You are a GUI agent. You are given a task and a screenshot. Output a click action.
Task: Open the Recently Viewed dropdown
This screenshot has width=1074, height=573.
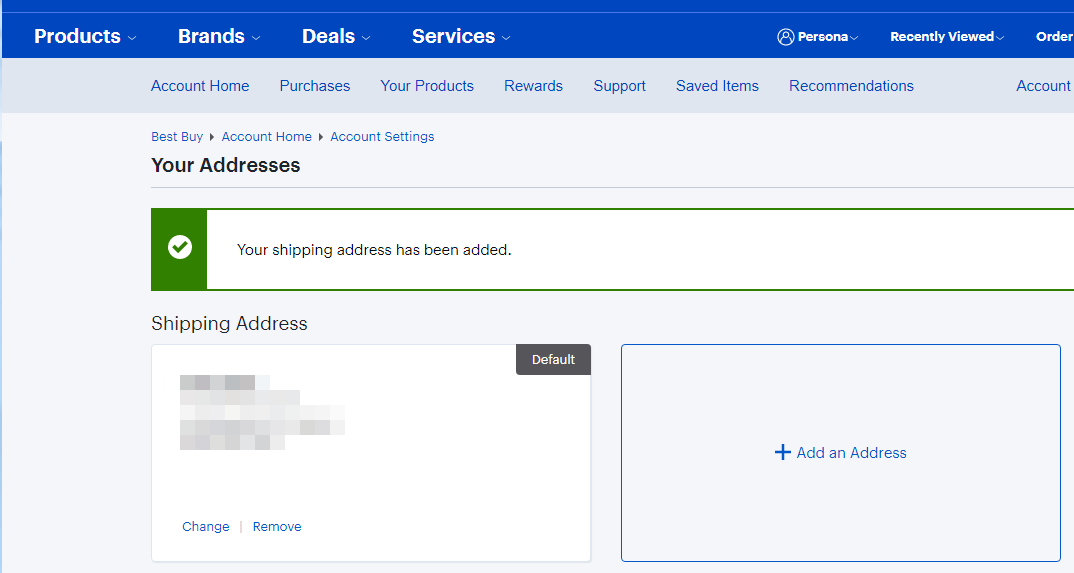(x=946, y=37)
